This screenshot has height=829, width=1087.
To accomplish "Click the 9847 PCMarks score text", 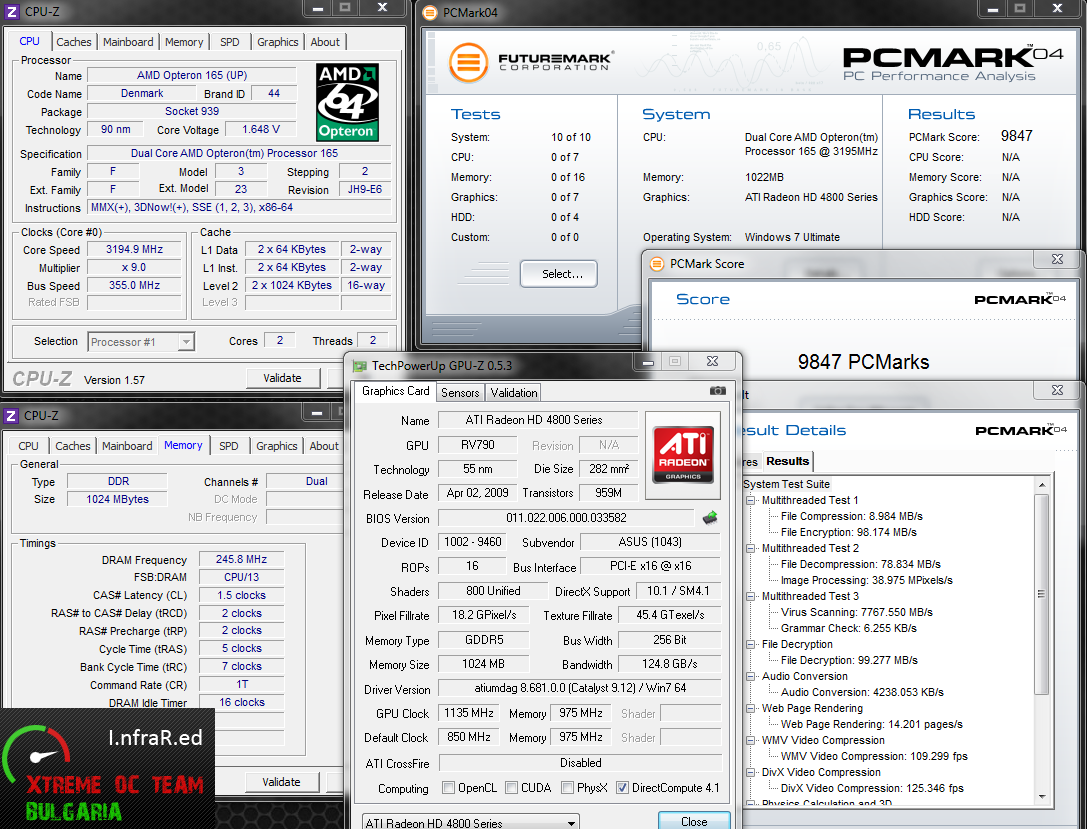I will click(863, 362).
